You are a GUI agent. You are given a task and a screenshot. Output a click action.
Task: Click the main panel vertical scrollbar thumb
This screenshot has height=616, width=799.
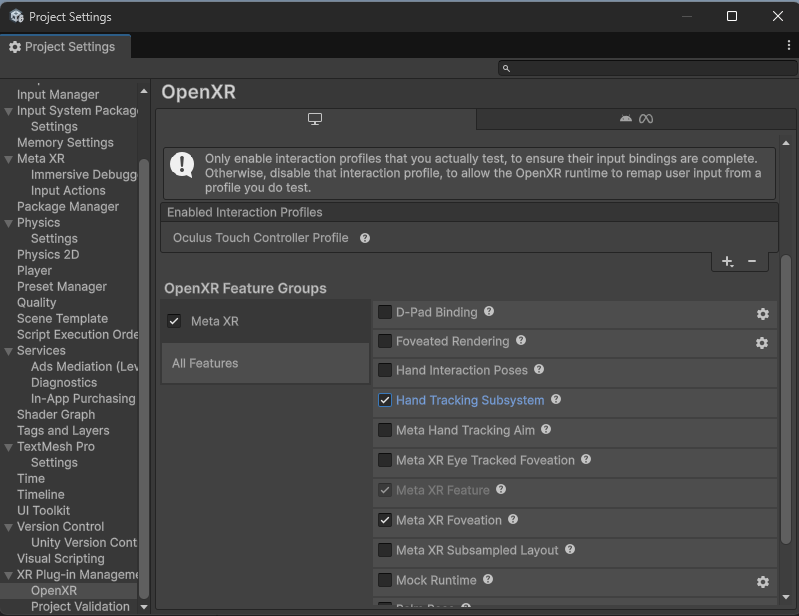click(786, 399)
